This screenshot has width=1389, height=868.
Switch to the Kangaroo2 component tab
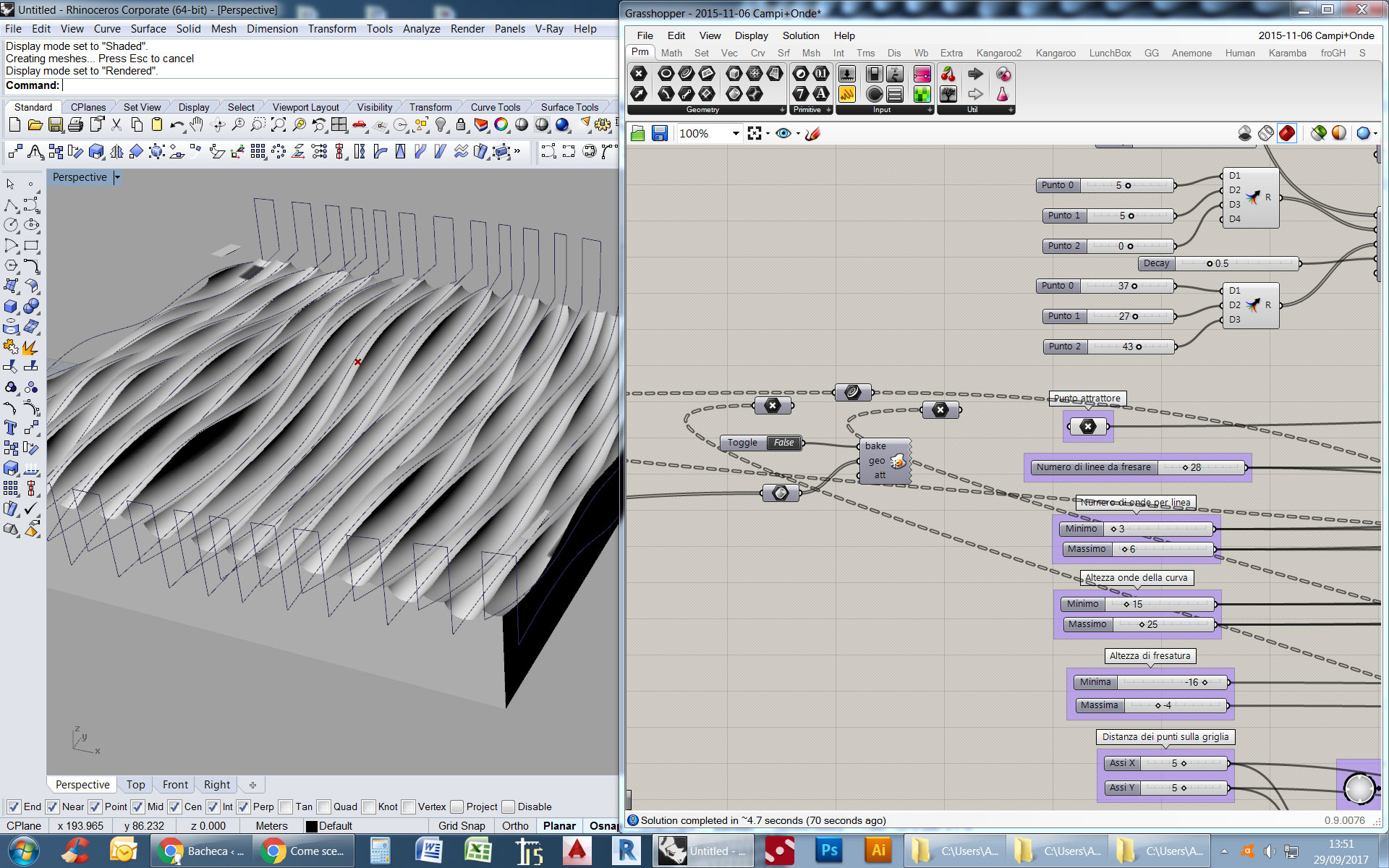(x=998, y=53)
